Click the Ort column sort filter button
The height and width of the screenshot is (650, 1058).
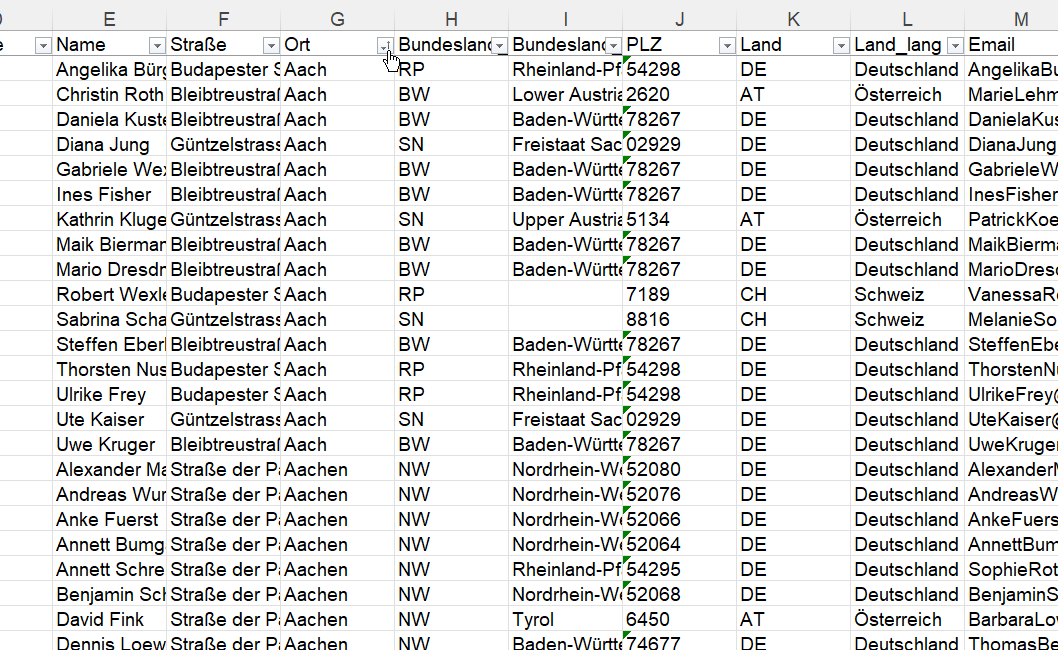[385, 45]
